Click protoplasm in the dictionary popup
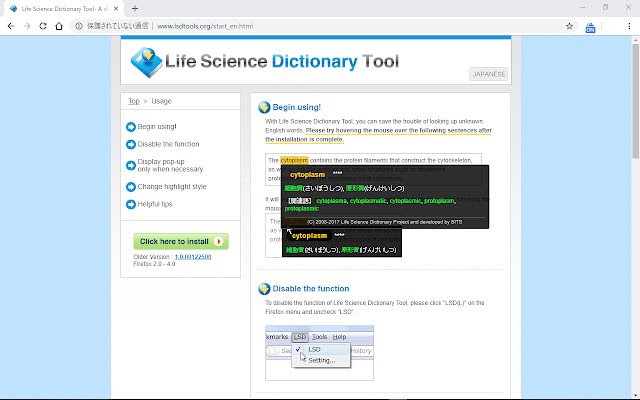Image resolution: width=640 pixels, height=400 pixels. click(x=439, y=201)
